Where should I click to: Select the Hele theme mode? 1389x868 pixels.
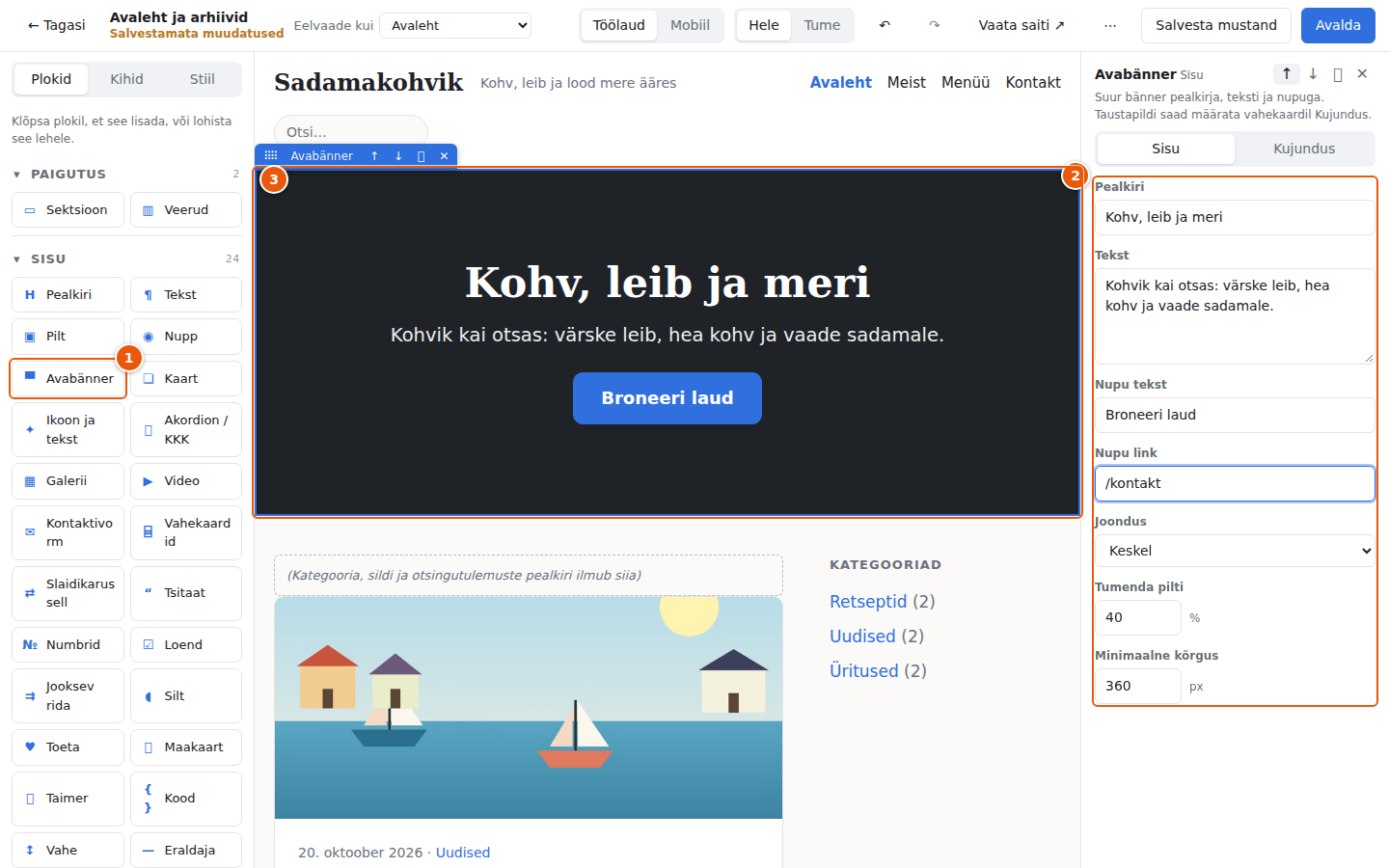click(x=764, y=25)
